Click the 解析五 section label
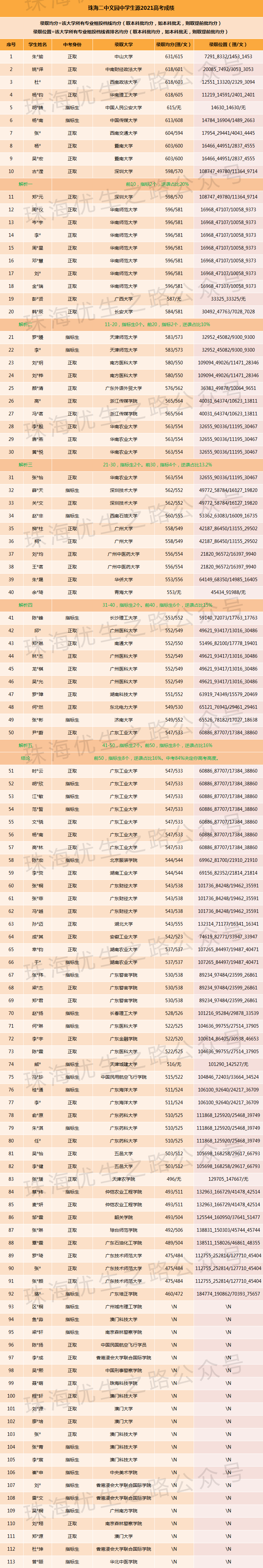Image resolution: width=263 pixels, height=1568 pixels. pos(26,745)
